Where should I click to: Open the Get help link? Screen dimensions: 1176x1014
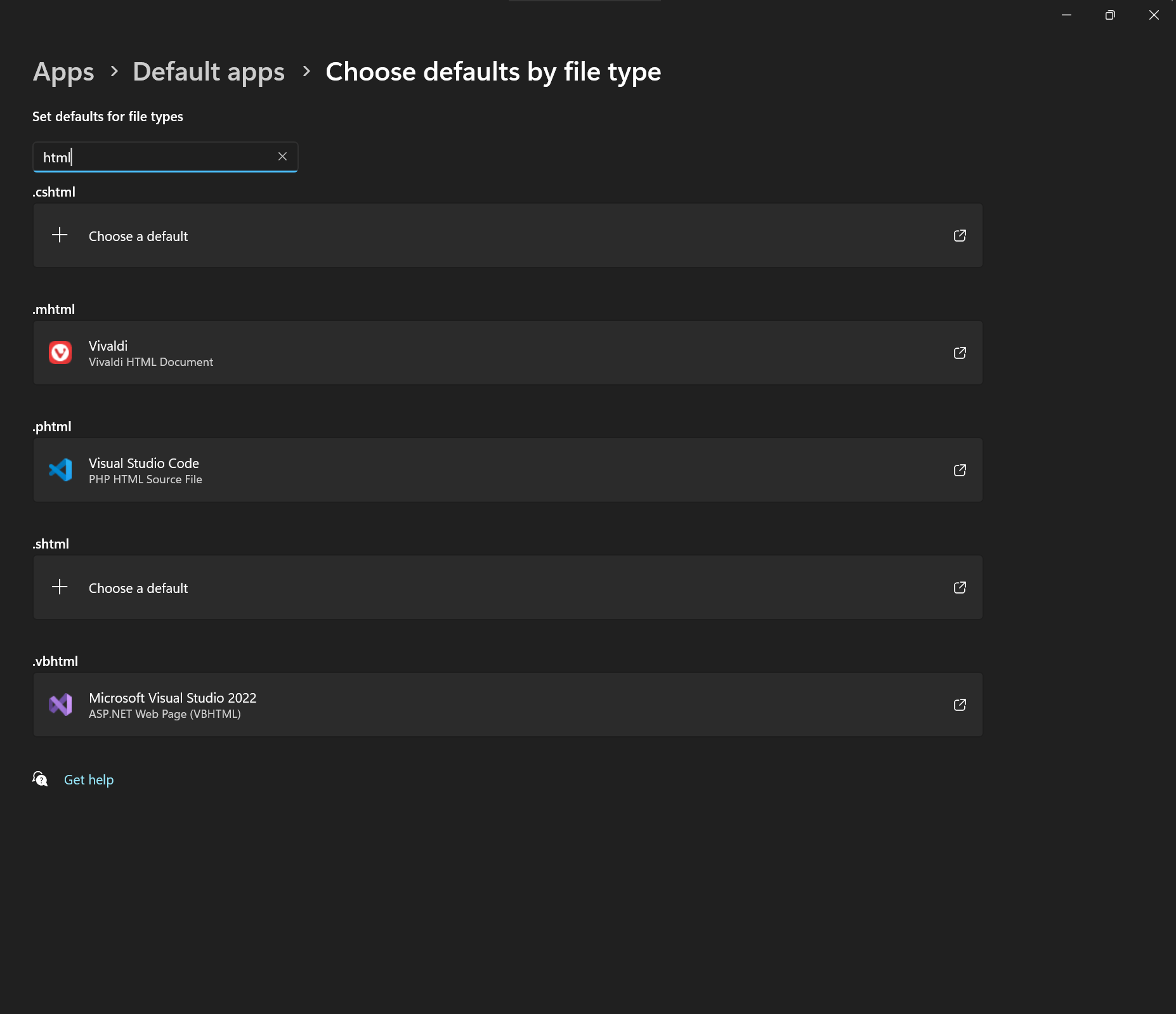(x=89, y=780)
